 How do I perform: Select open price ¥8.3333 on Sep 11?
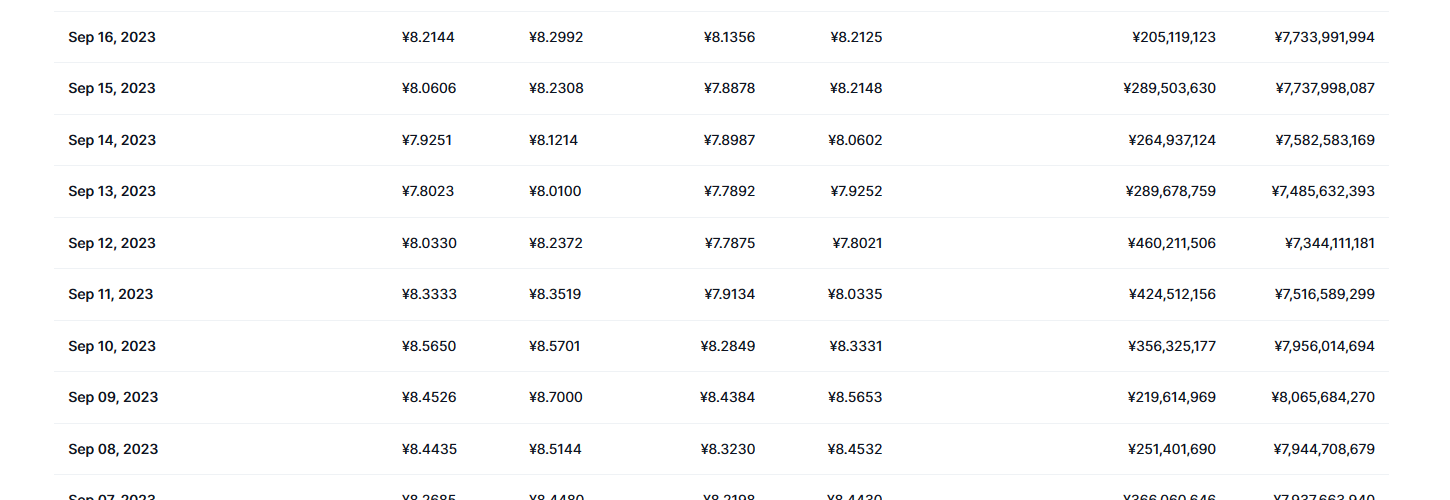coord(427,294)
